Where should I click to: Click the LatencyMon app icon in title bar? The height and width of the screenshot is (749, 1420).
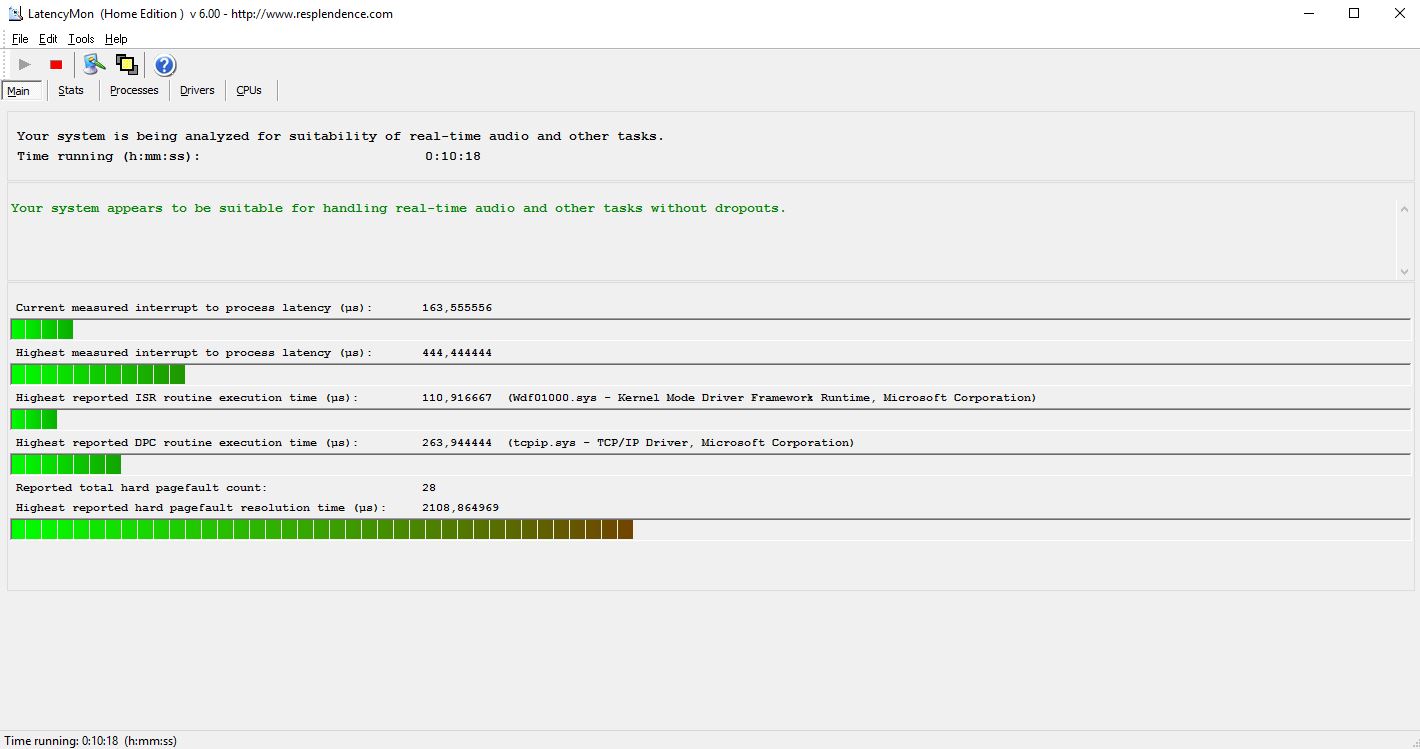(x=16, y=14)
